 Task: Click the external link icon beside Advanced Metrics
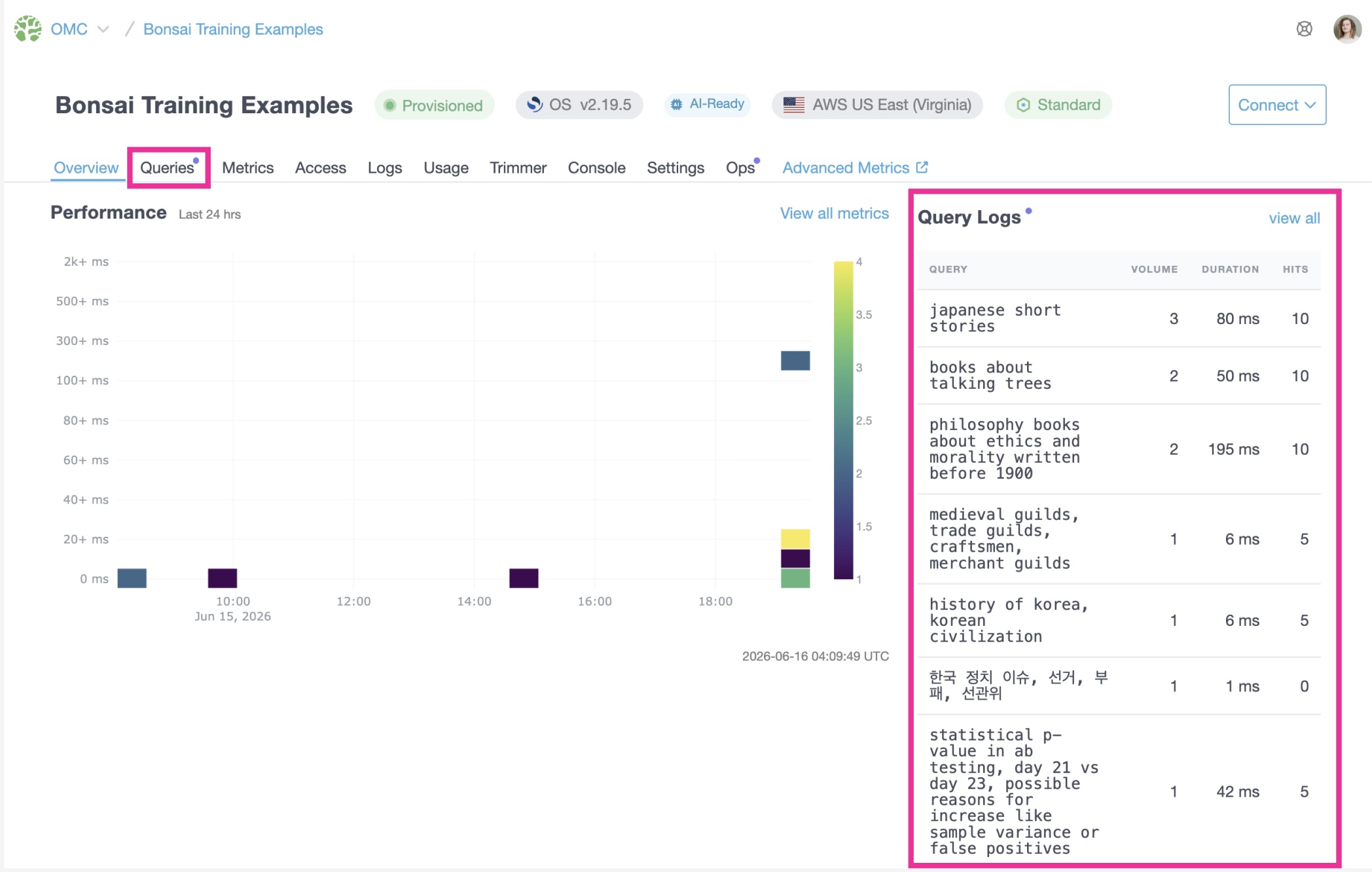[922, 167]
